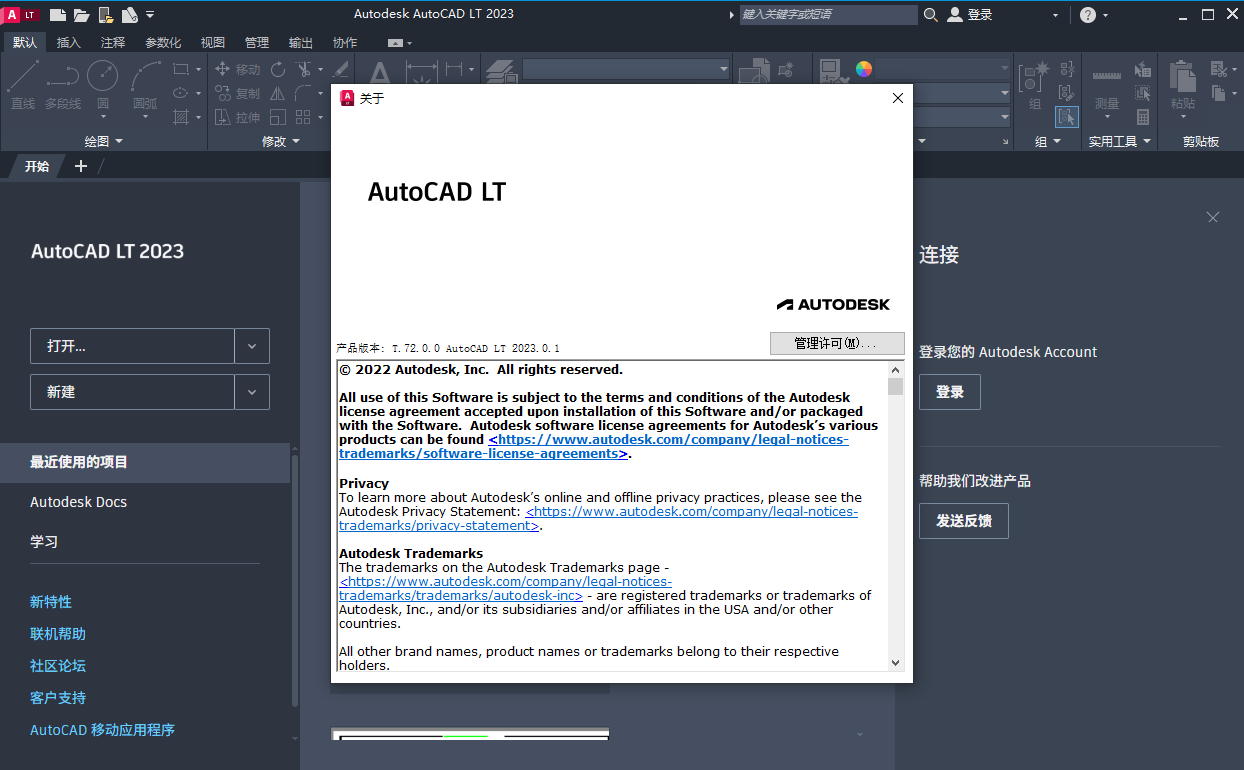Launch the QuickCalc calculator icon
This screenshot has width=1244, height=770.
point(1142,116)
